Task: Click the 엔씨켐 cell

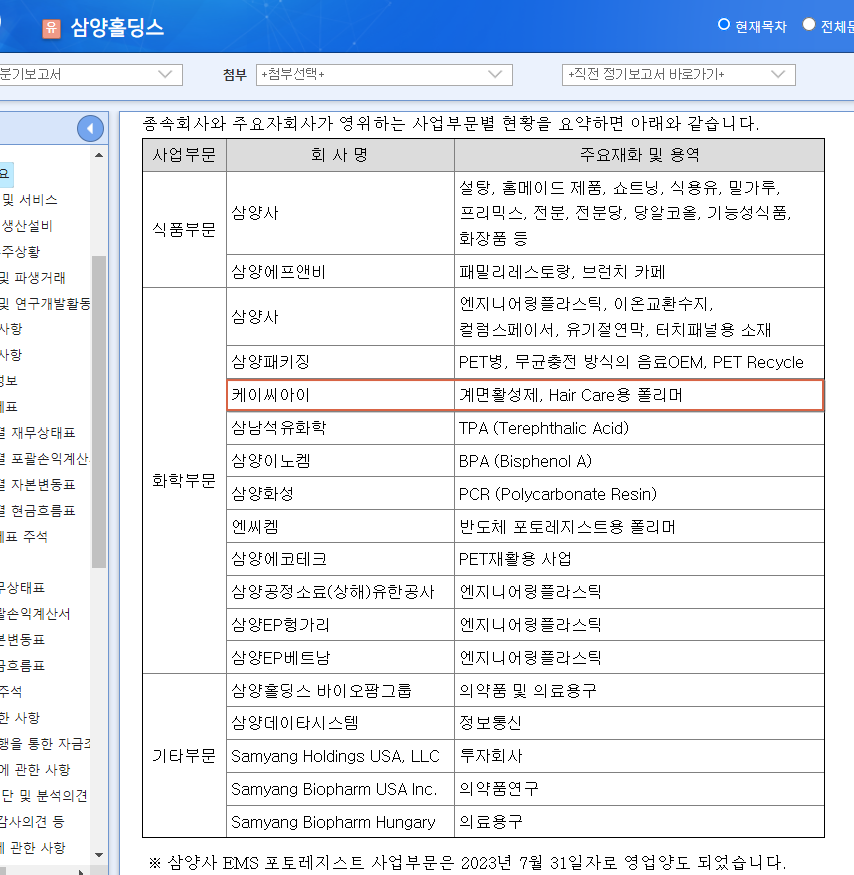Action: [340, 527]
